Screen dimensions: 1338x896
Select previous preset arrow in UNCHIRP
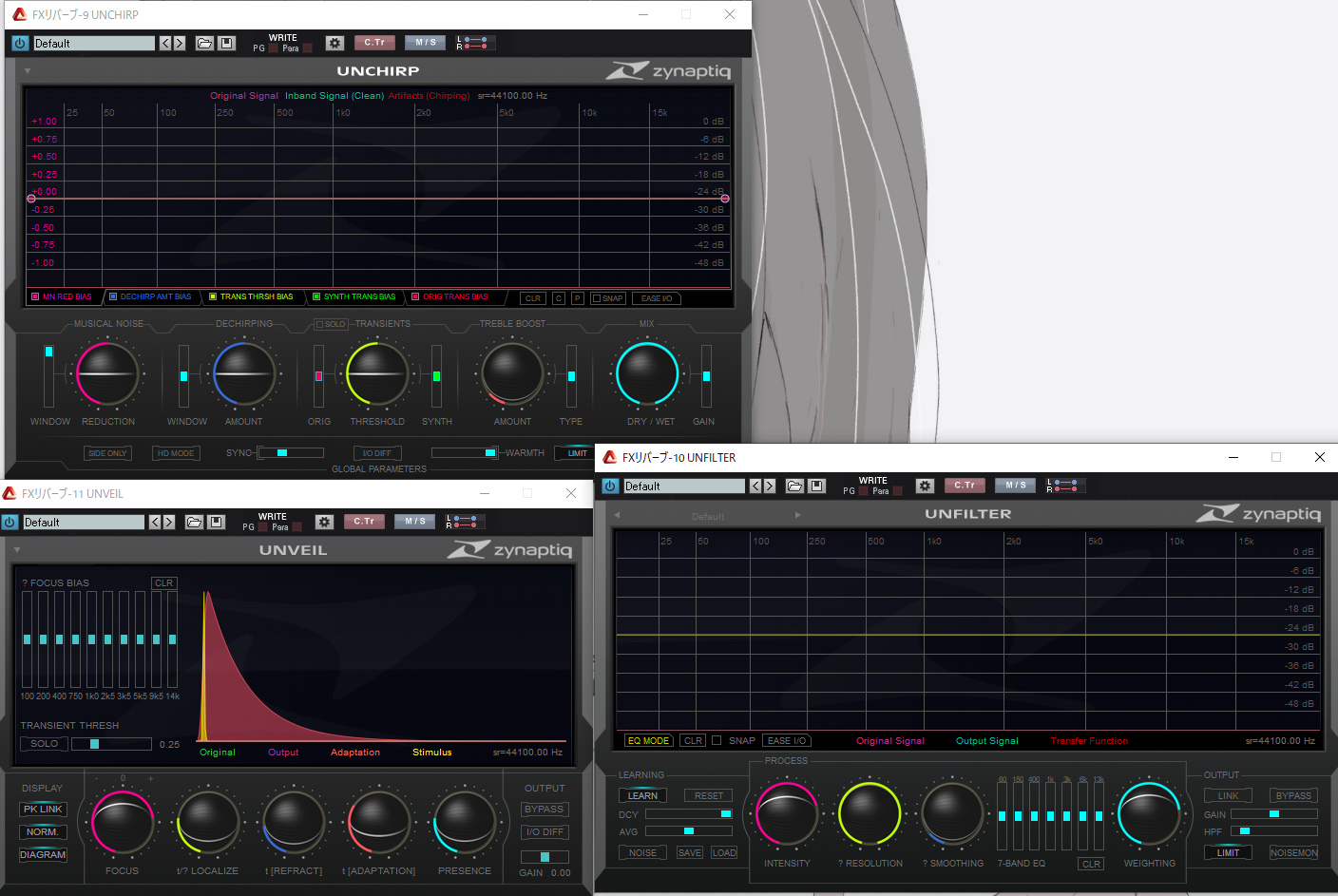click(165, 43)
